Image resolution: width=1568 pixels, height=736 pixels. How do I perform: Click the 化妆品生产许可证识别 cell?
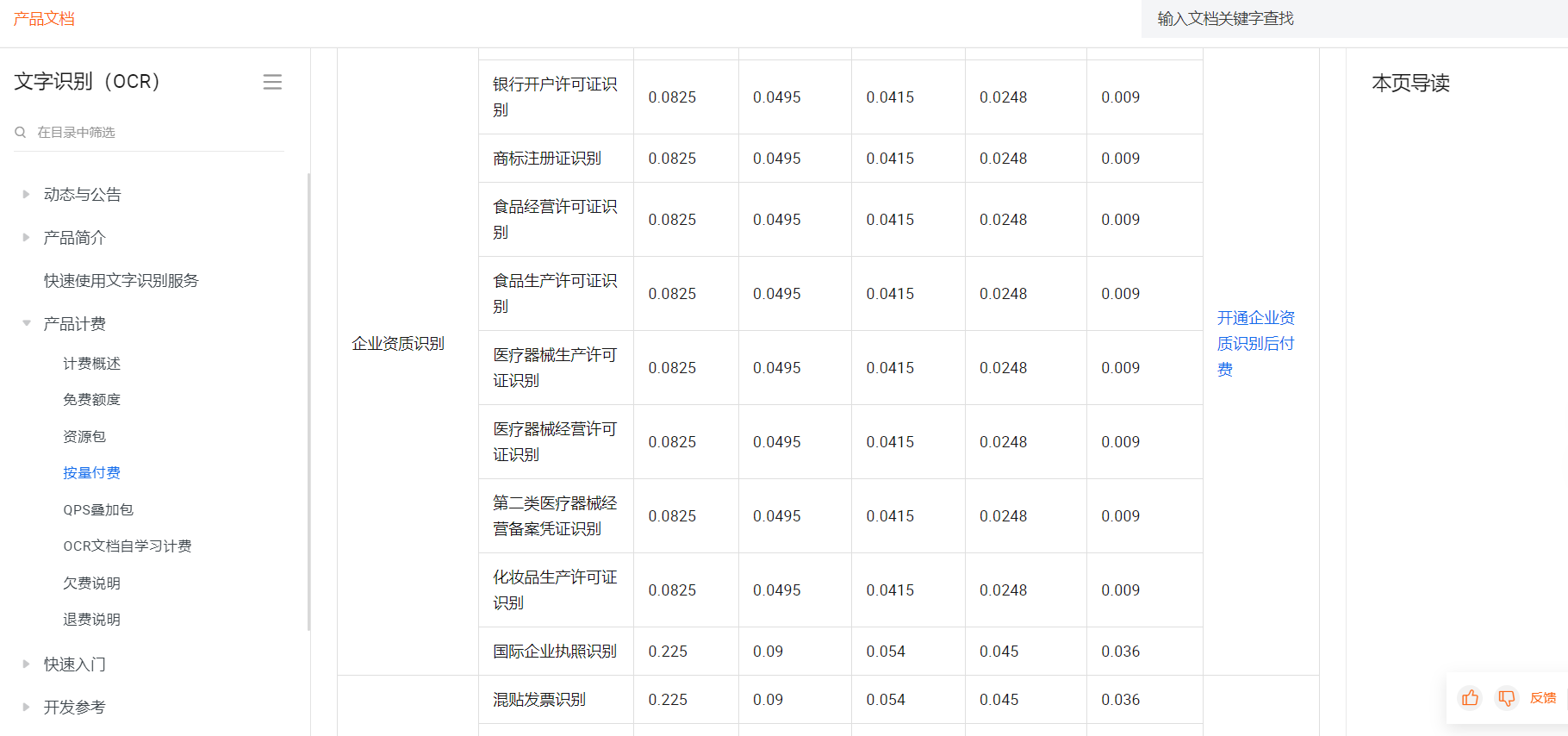pyautogui.click(x=556, y=590)
